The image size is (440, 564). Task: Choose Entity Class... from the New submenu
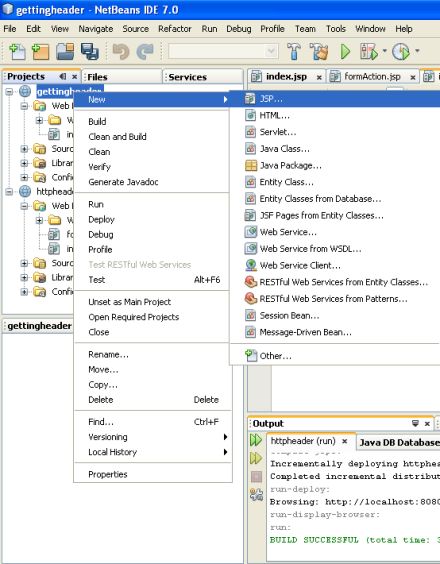click(x=335, y=182)
